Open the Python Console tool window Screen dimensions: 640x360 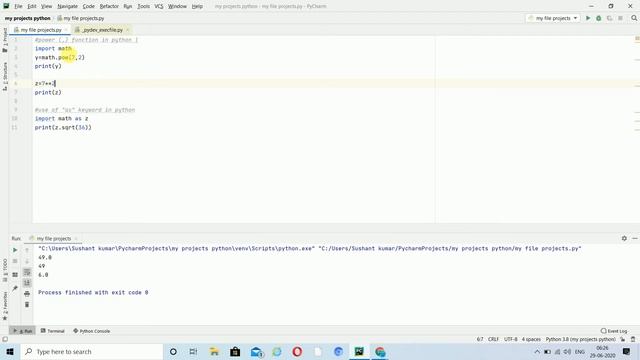(91, 331)
